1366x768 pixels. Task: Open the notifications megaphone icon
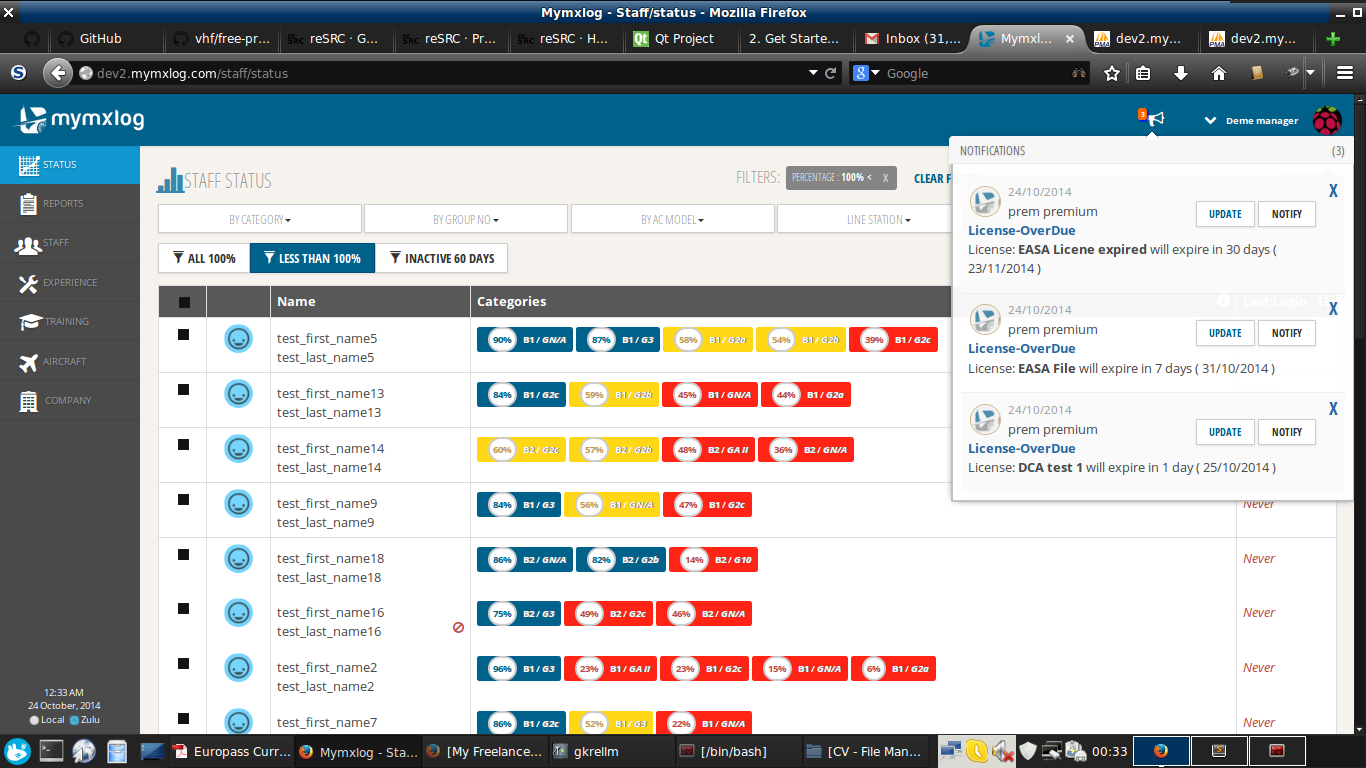[1155, 119]
